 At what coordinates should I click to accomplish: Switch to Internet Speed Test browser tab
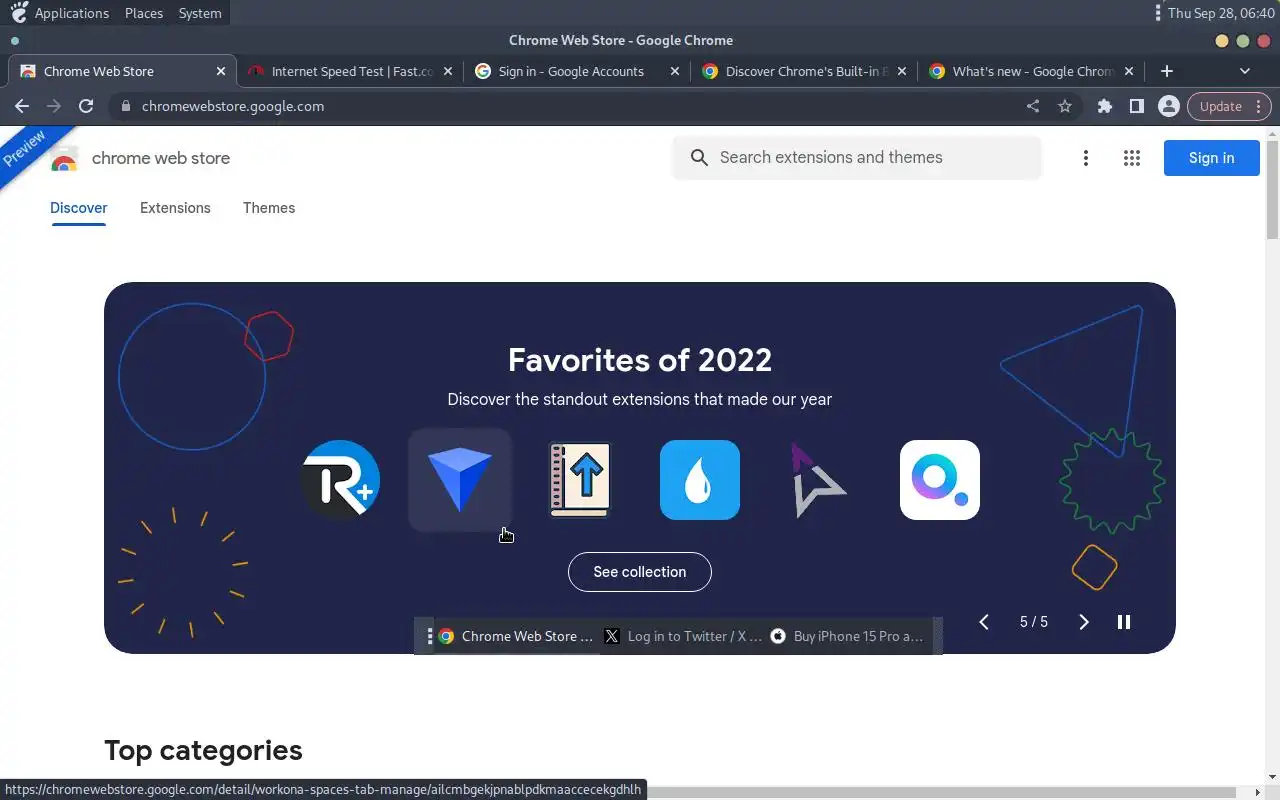coord(350,71)
